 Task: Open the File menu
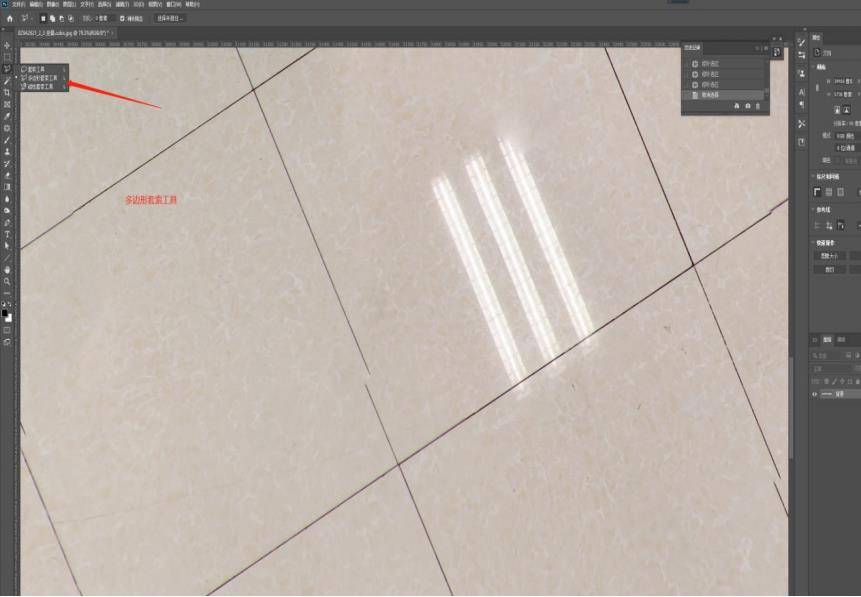[18, 4]
